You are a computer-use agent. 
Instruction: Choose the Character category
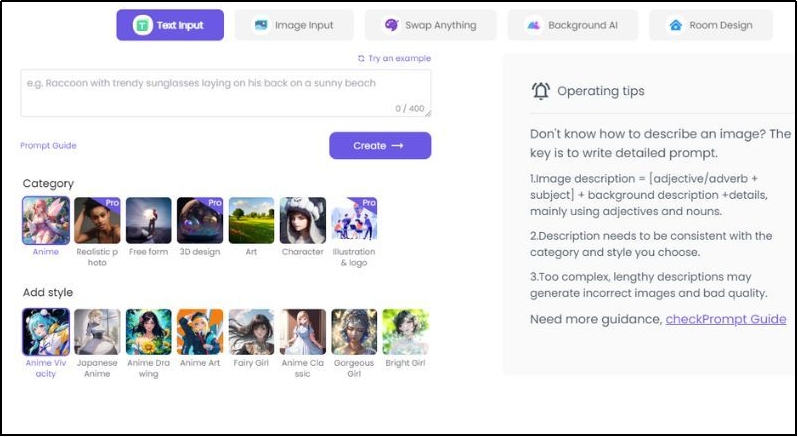(303, 220)
